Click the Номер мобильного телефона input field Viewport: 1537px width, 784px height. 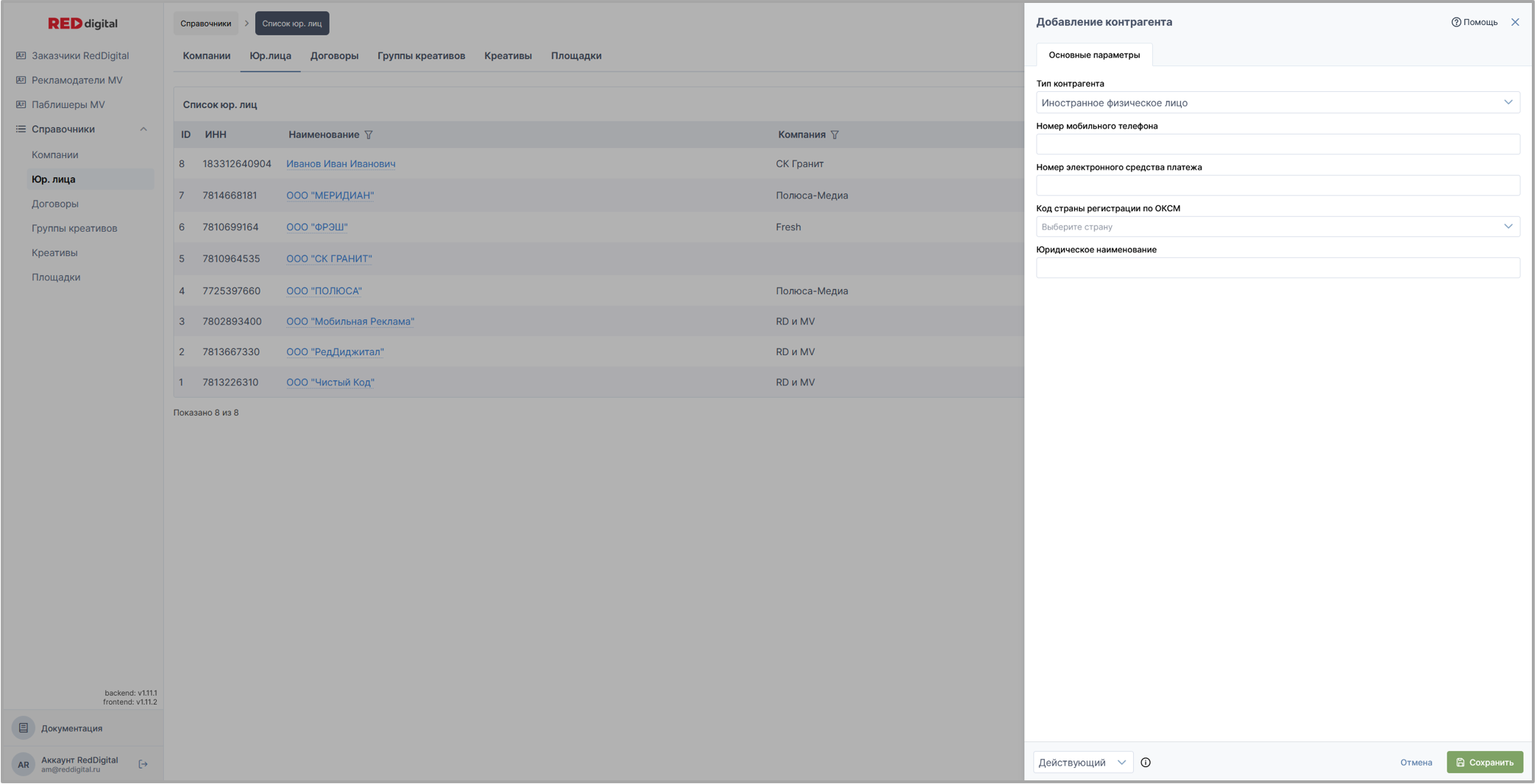[x=1277, y=144]
